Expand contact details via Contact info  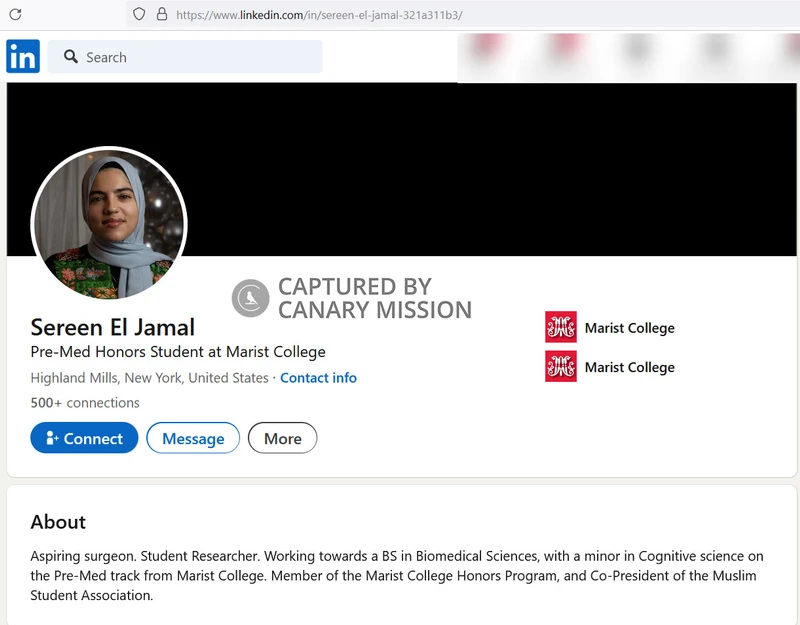click(318, 378)
